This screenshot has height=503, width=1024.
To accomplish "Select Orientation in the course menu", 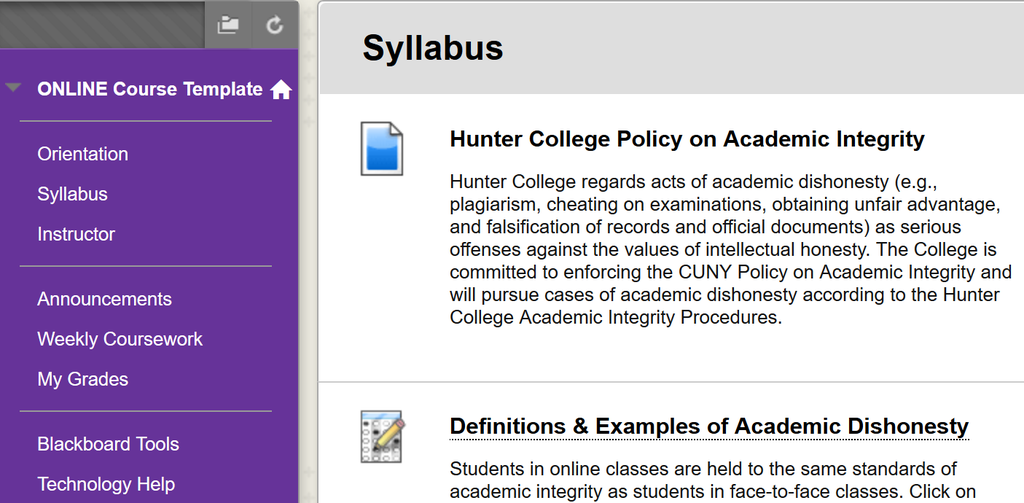I will pos(83,154).
